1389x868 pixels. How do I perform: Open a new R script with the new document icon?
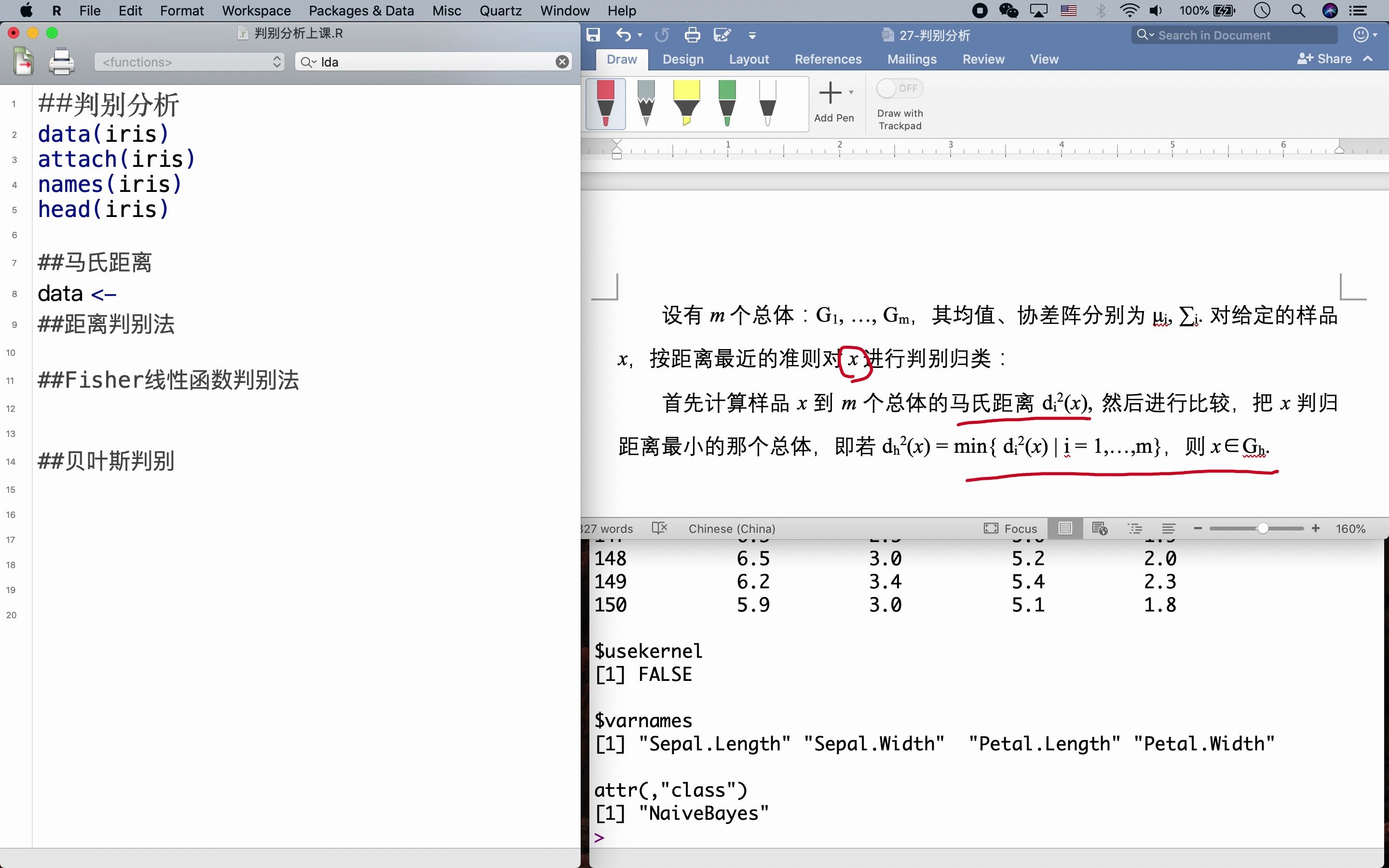point(23,61)
